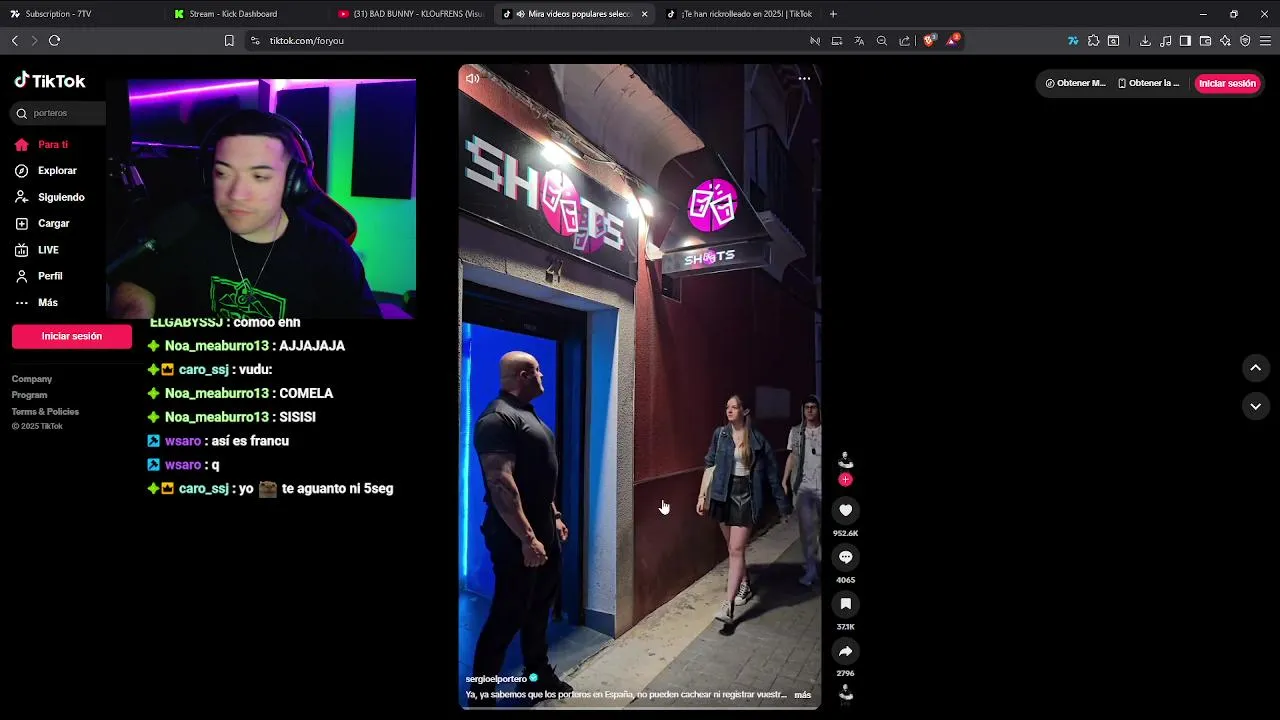Open the Para ti feed
1280x720 pixels.
(x=42, y=145)
